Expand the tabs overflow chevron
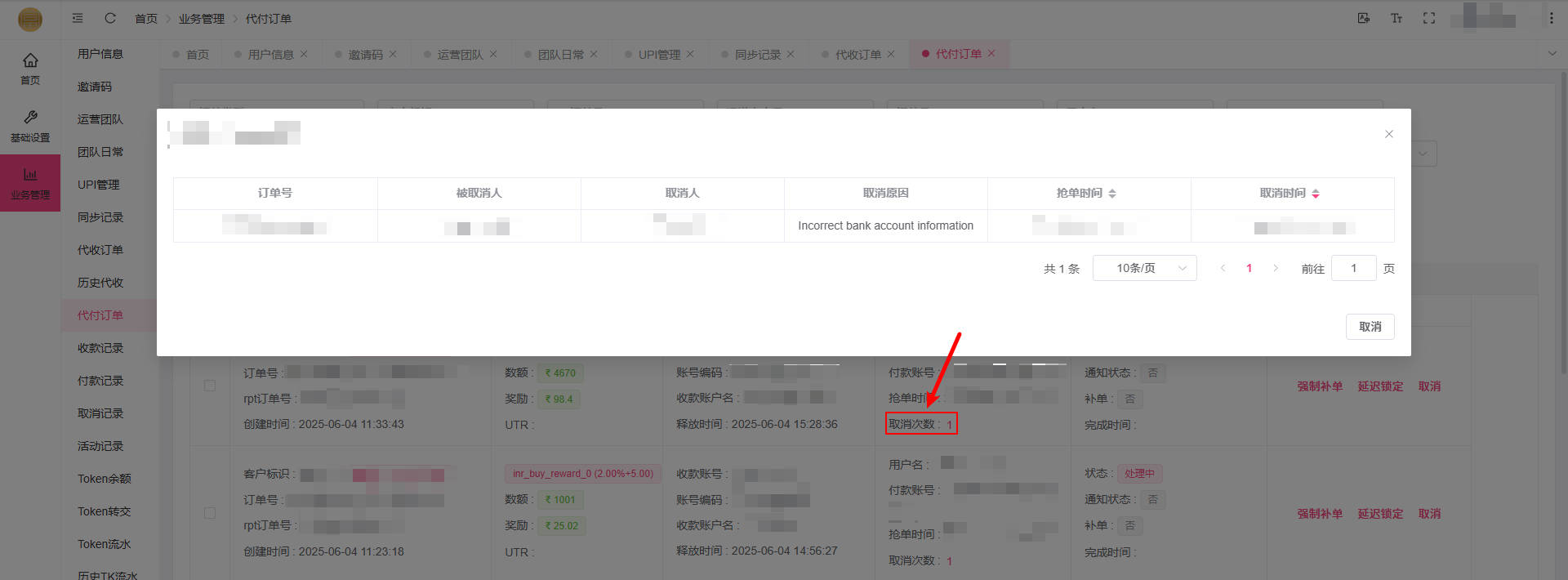 tap(1552, 54)
